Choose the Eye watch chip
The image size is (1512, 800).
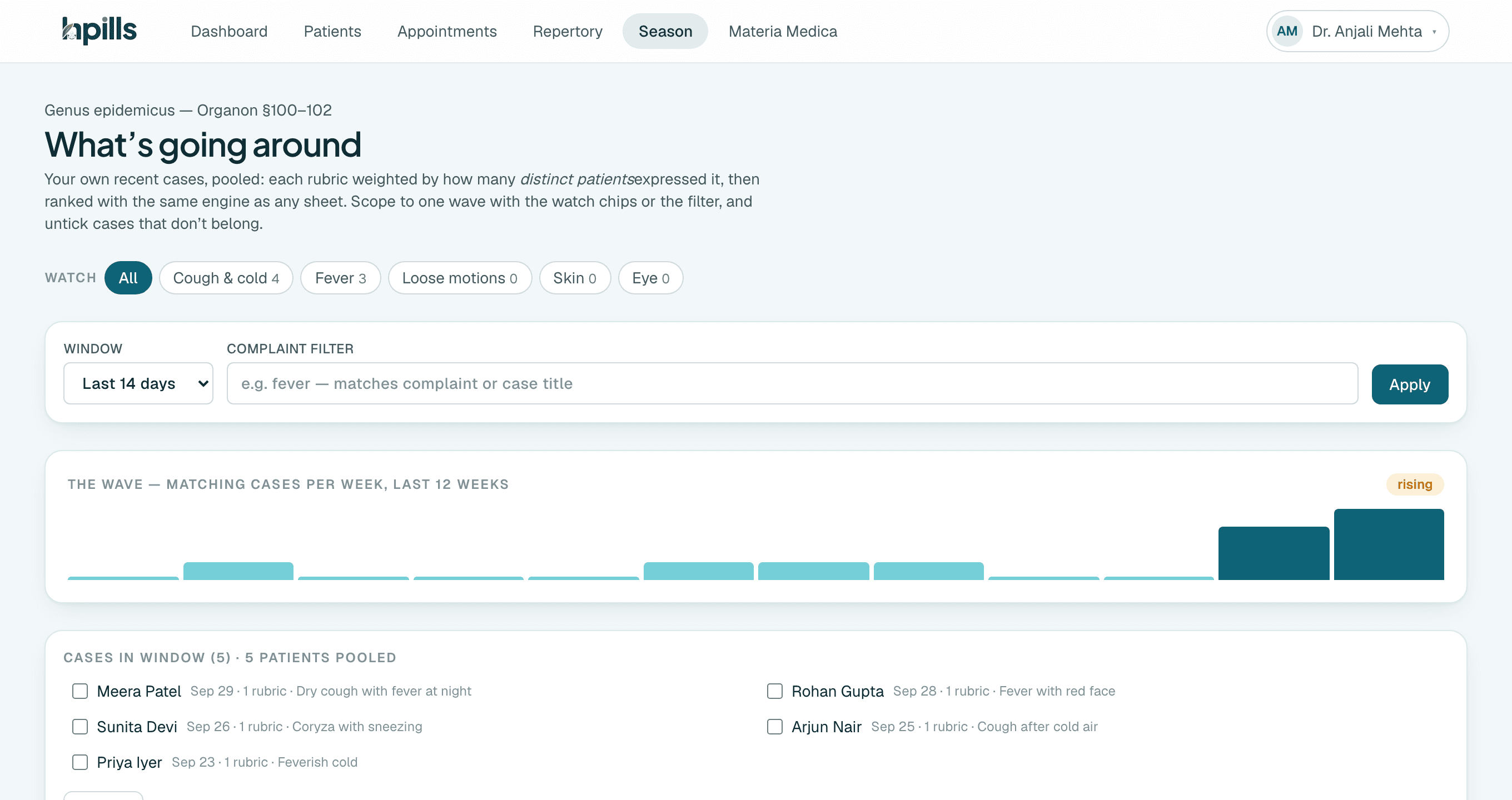tap(650, 277)
